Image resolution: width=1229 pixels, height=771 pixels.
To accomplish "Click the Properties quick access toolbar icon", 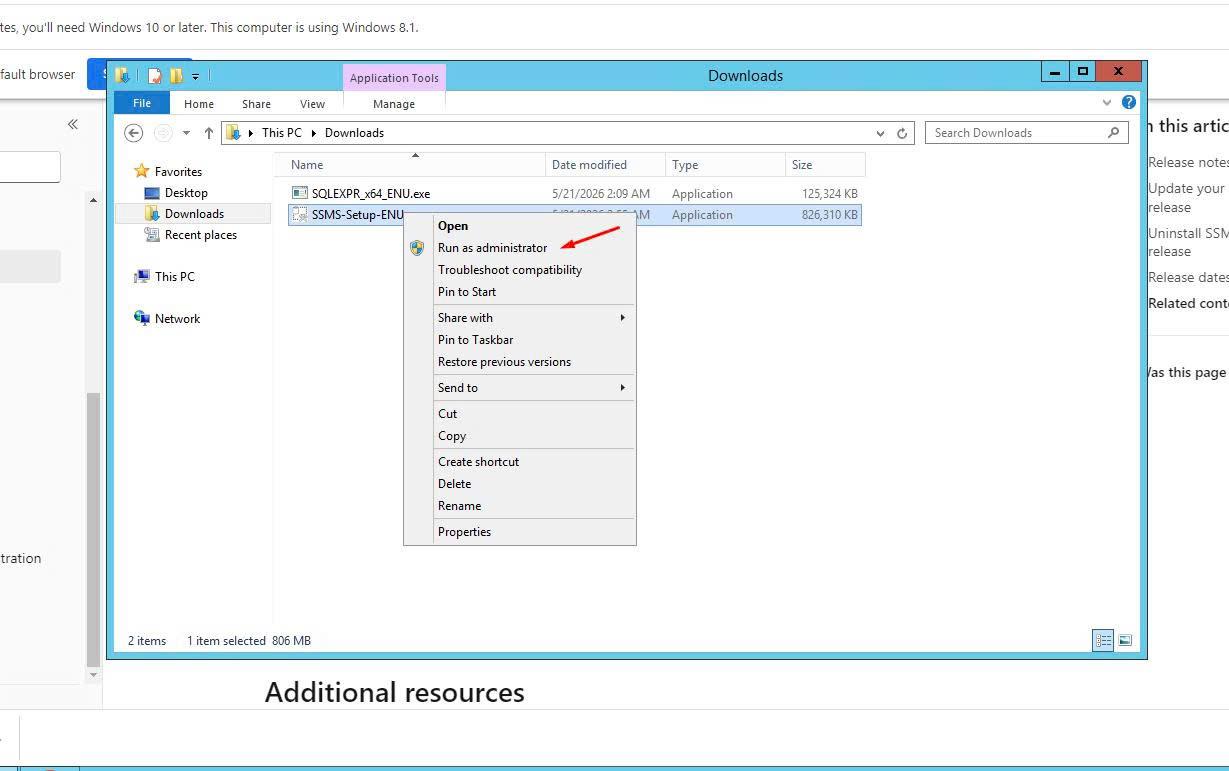I will coord(155,76).
